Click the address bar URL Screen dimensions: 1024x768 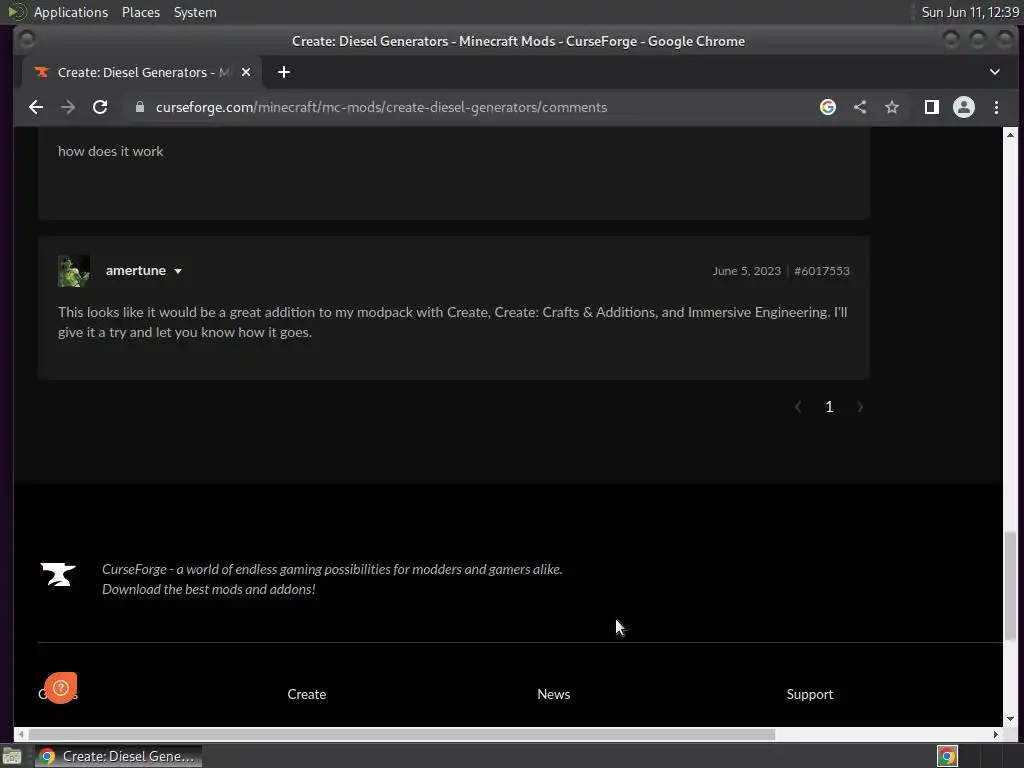tap(381, 107)
